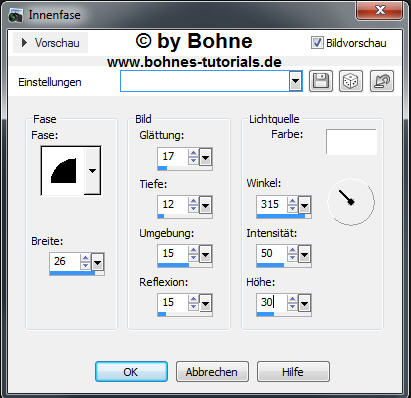This screenshot has width=411, height=398.
Task: Click the Winkel angle dial
Action: coord(351,202)
